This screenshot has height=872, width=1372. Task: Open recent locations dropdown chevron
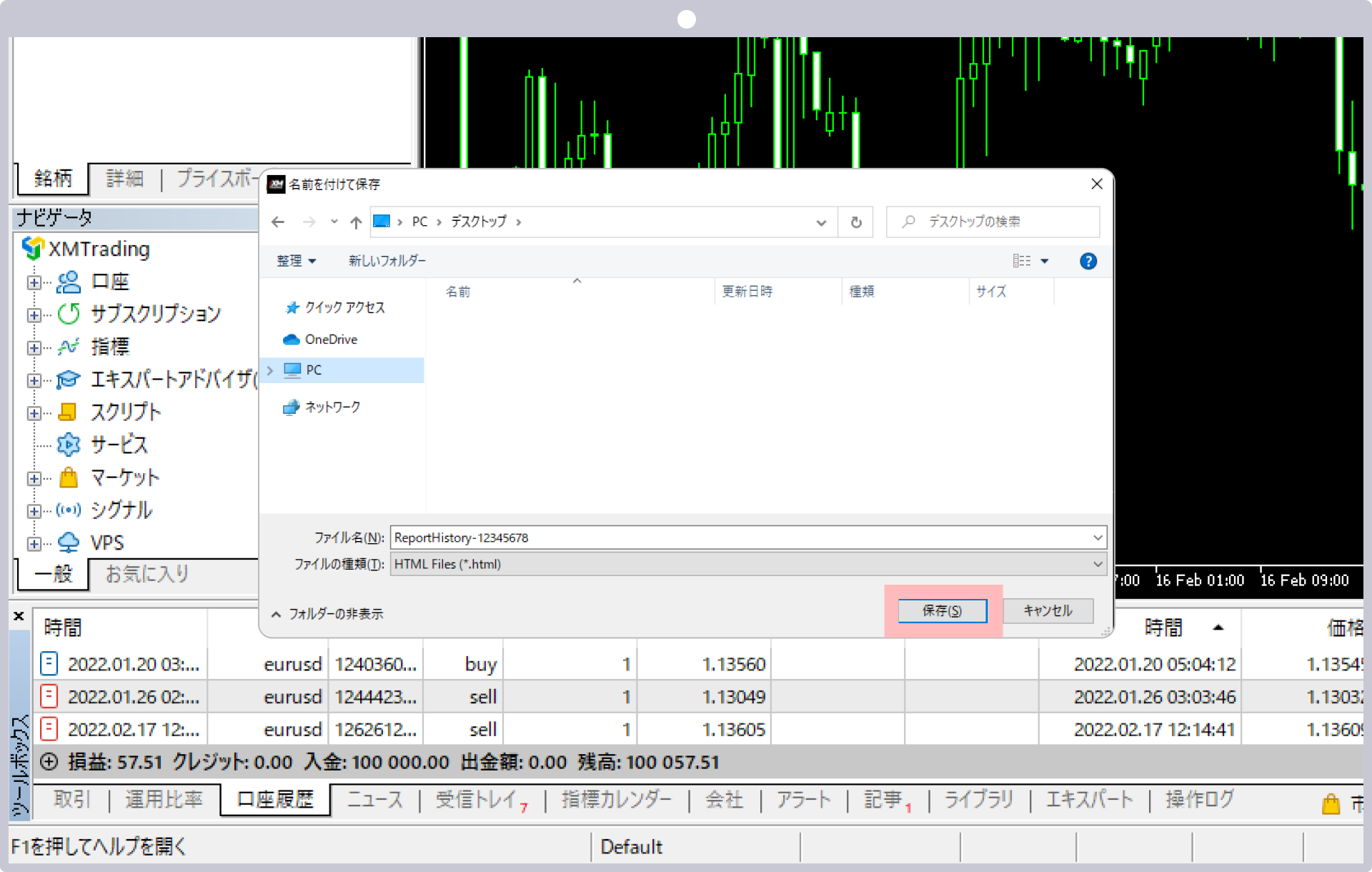[x=334, y=222]
